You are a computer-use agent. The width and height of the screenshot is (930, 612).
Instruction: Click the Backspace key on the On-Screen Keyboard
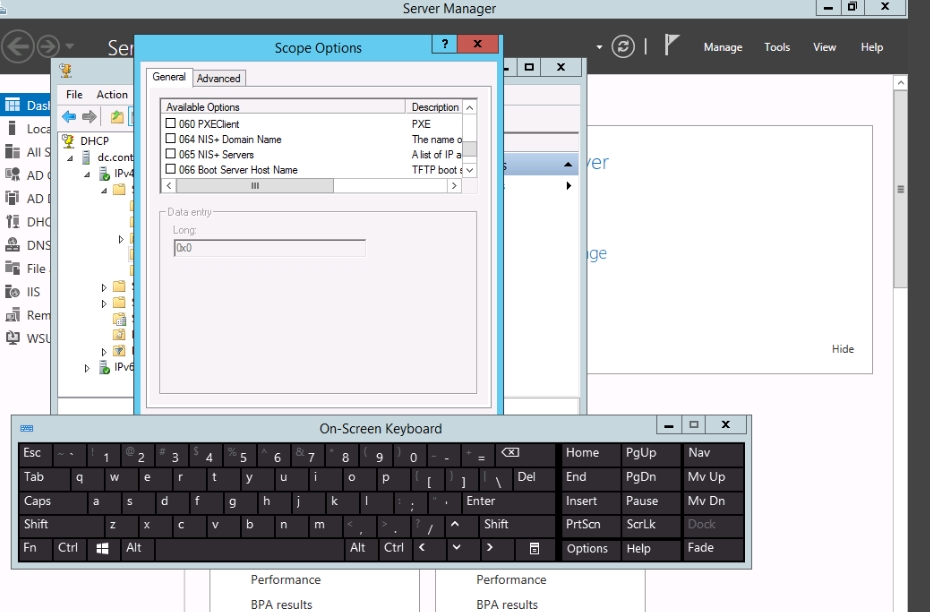525,453
